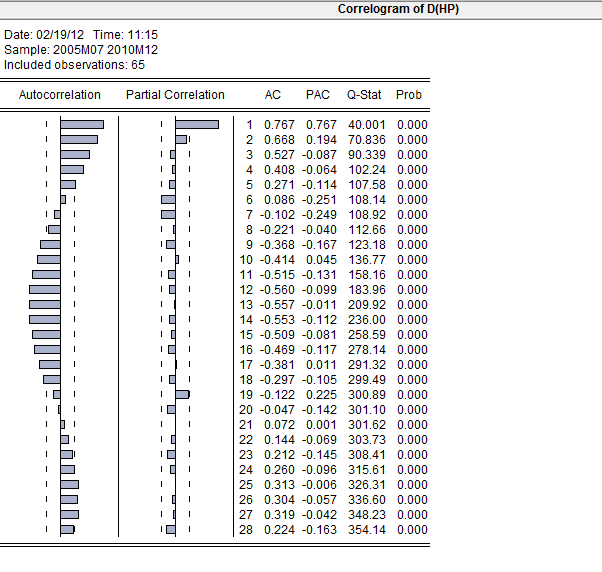Screen dimensions: 602x572
Task: Click the PAC column header
Action: [318, 95]
